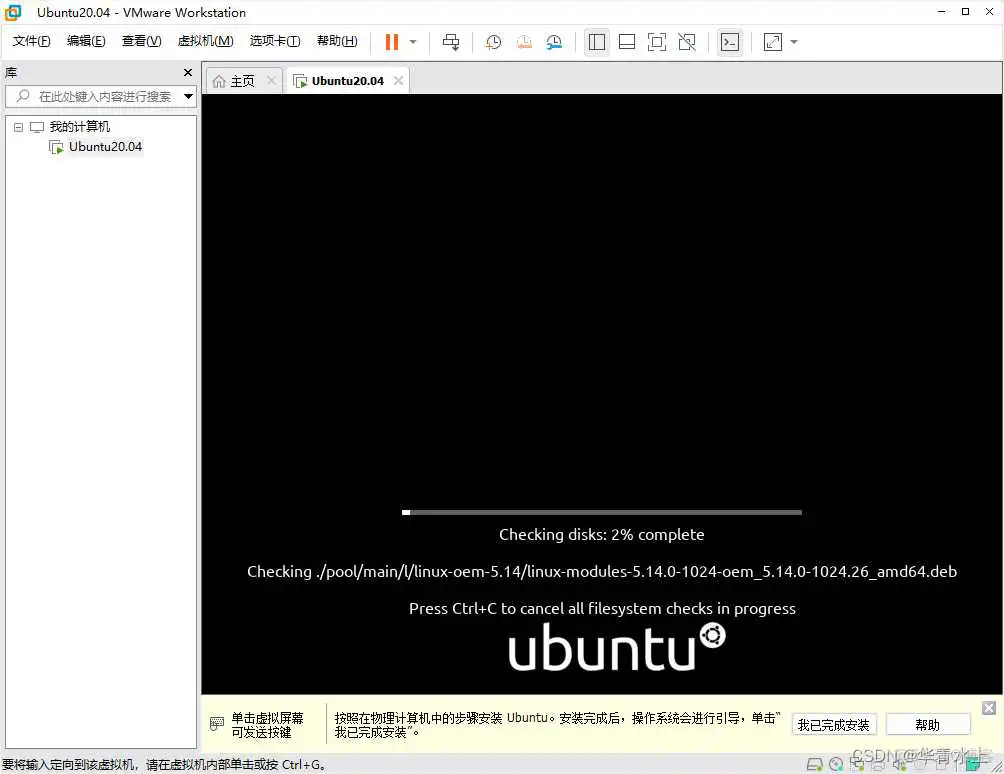Click the 帮助 button in the banner

click(928, 724)
